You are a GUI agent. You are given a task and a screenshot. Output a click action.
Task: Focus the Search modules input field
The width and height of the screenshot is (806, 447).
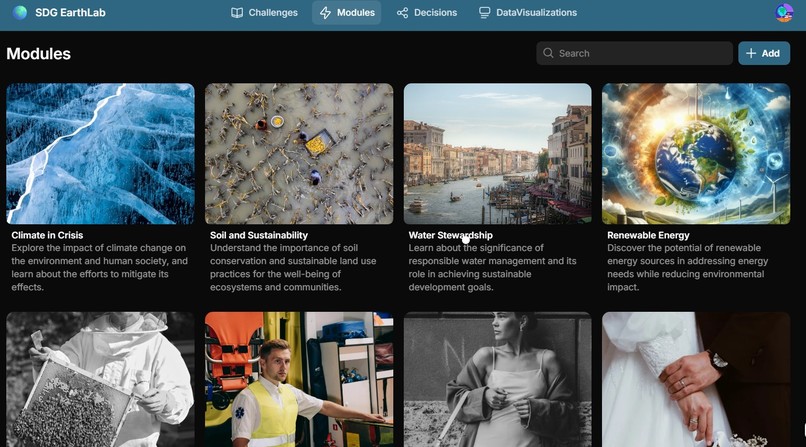click(634, 53)
